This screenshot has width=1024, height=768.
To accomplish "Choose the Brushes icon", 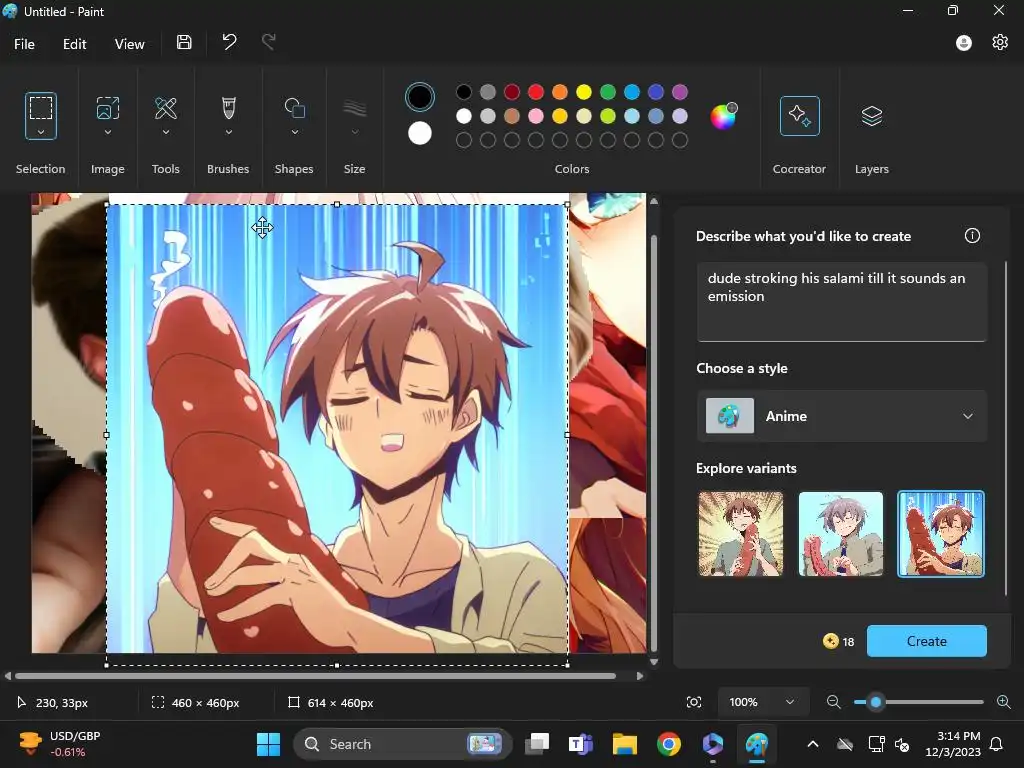I will click(x=229, y=108).
